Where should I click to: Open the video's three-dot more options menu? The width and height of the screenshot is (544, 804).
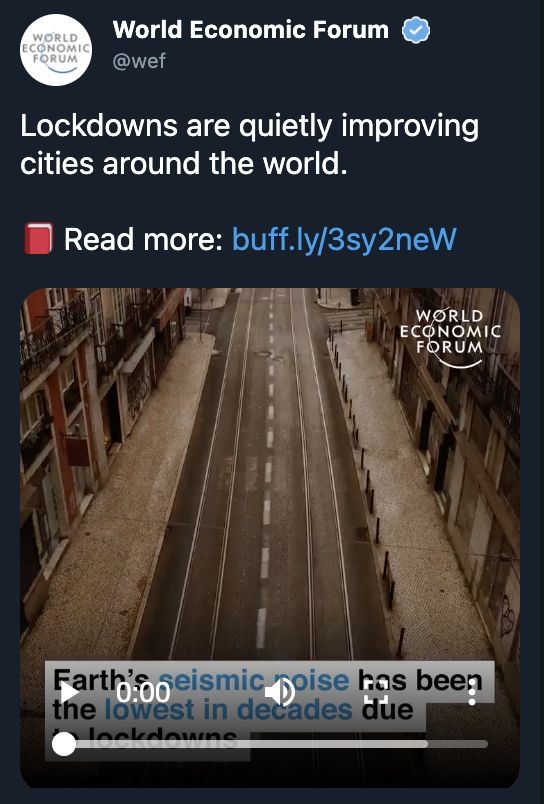[x=472, y=693]
